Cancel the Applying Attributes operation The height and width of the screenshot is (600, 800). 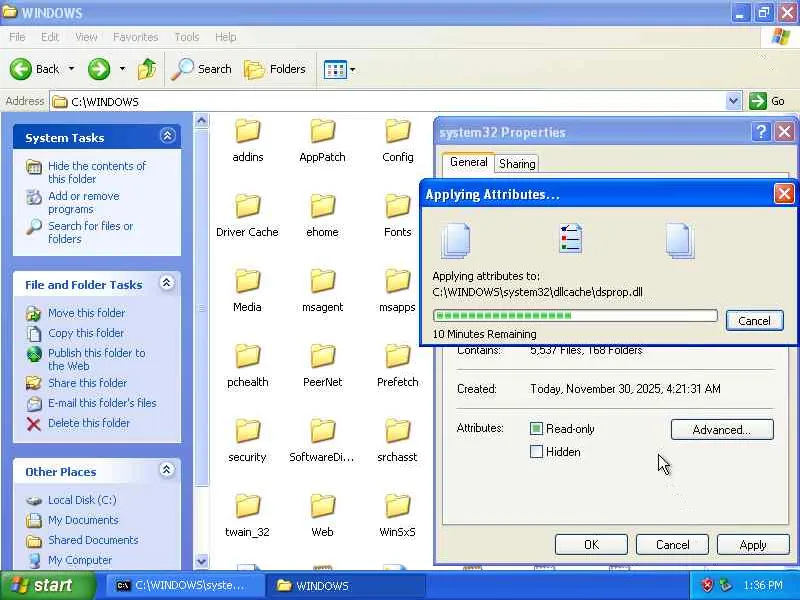(x=755, y=321)
